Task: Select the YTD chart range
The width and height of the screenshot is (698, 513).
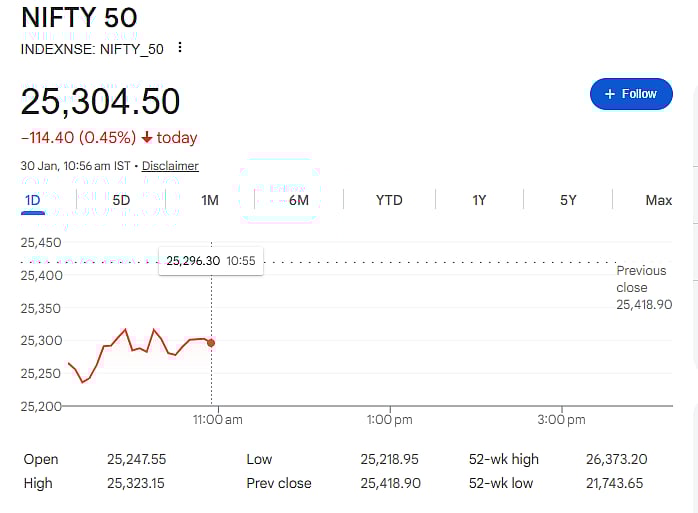Action: coord(389,200)
